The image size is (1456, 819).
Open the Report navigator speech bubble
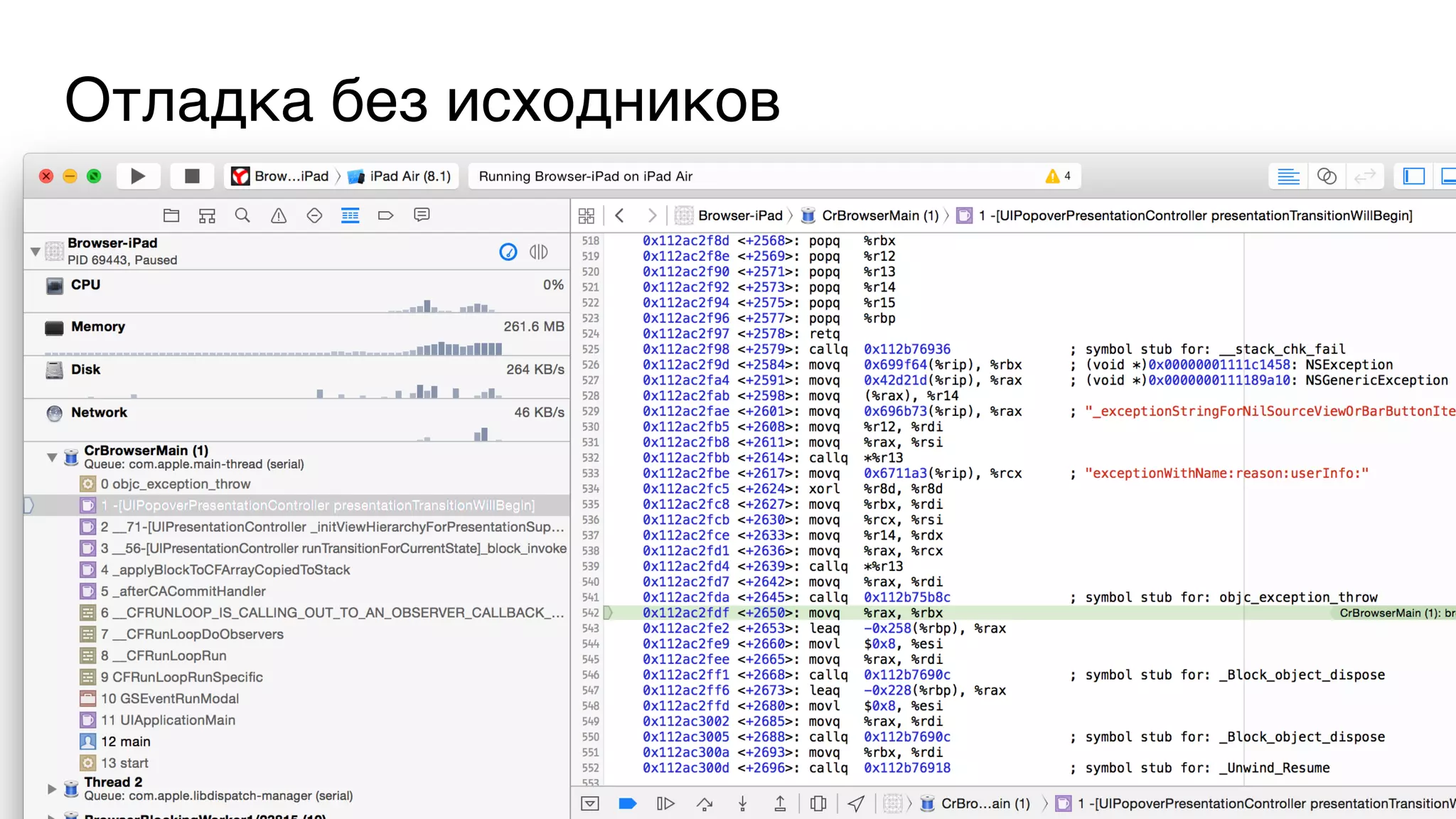(x=422, y=215)
